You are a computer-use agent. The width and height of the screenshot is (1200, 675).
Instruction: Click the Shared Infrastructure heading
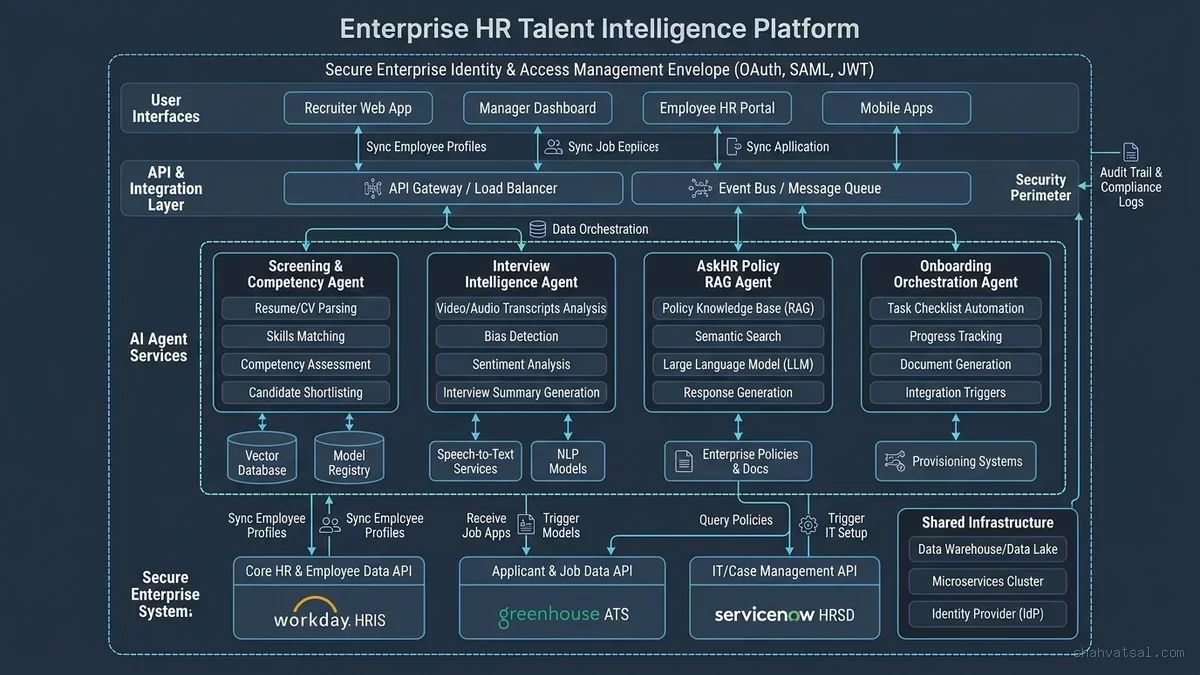pos(987,522)
